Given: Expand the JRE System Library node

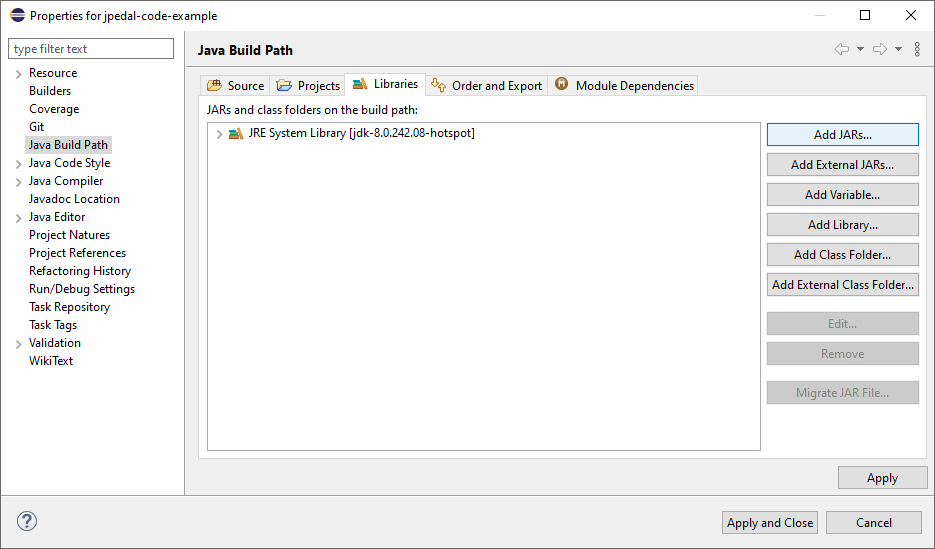Looking at the screenshot, I should pos(219,134).
